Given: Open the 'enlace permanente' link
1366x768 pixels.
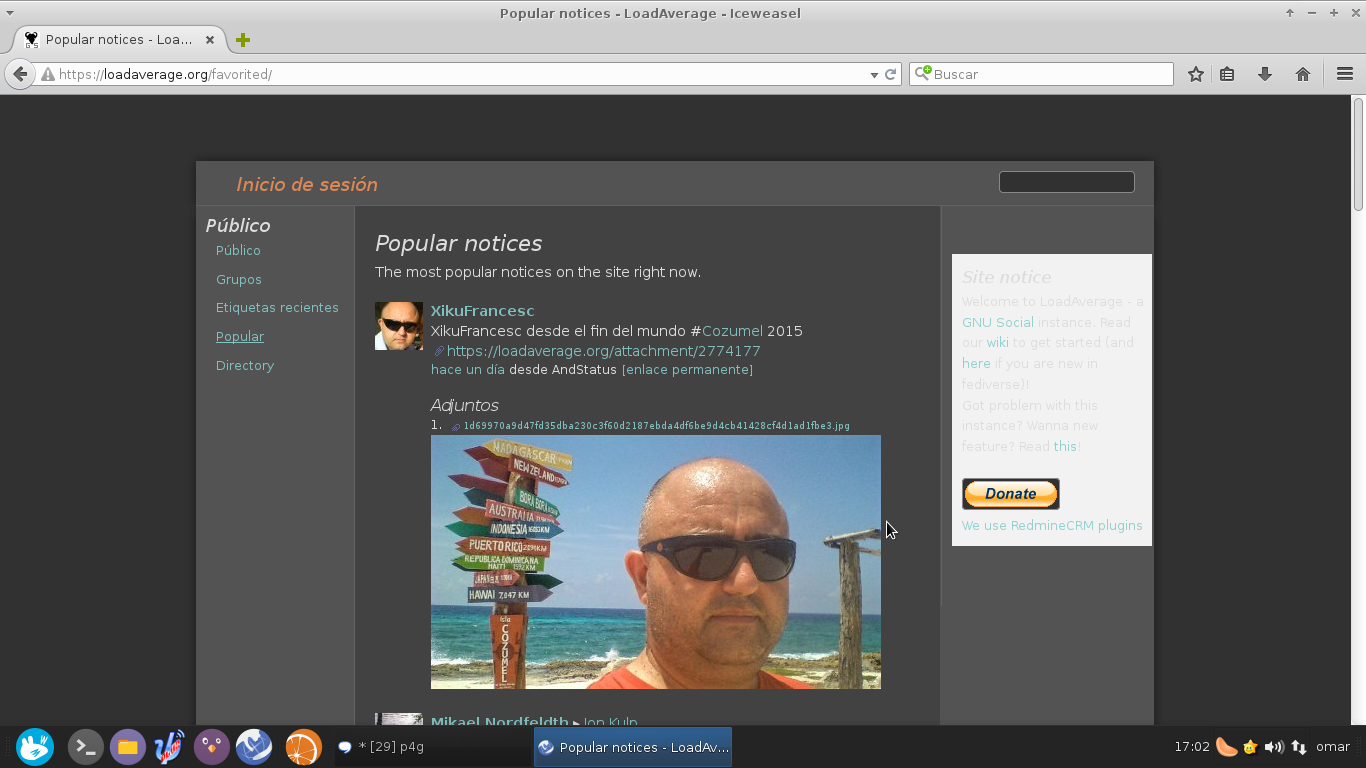Looking at the screenshot, I should point(687,370).
